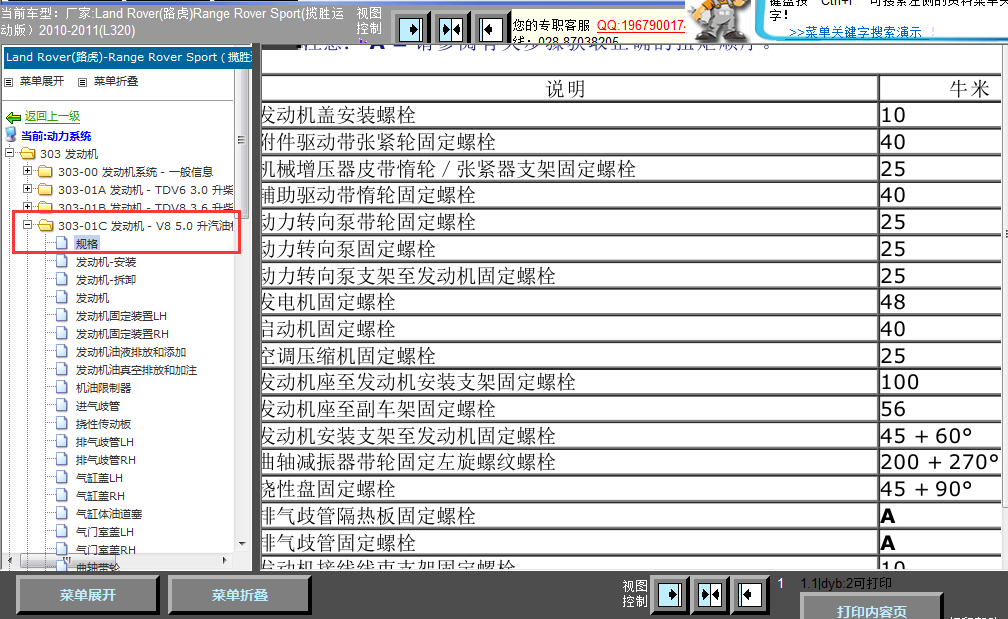This screenshot has height=619, width=1008.
Task: Select the 规格 tree item
Action: (x=87, y=244)
